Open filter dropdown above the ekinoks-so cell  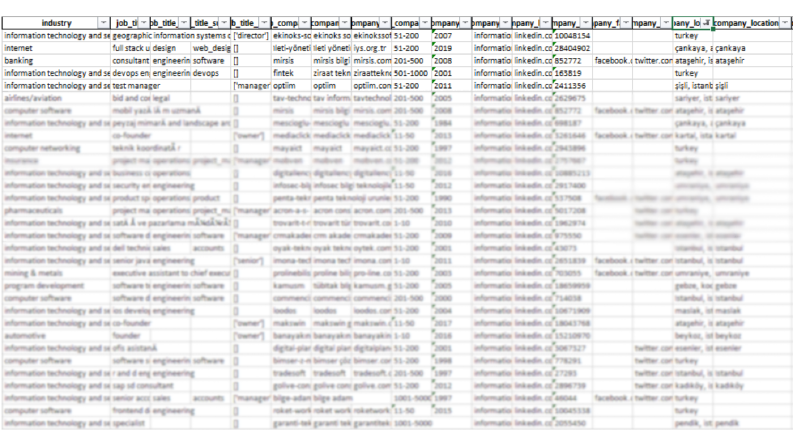[x=304, y=23]
